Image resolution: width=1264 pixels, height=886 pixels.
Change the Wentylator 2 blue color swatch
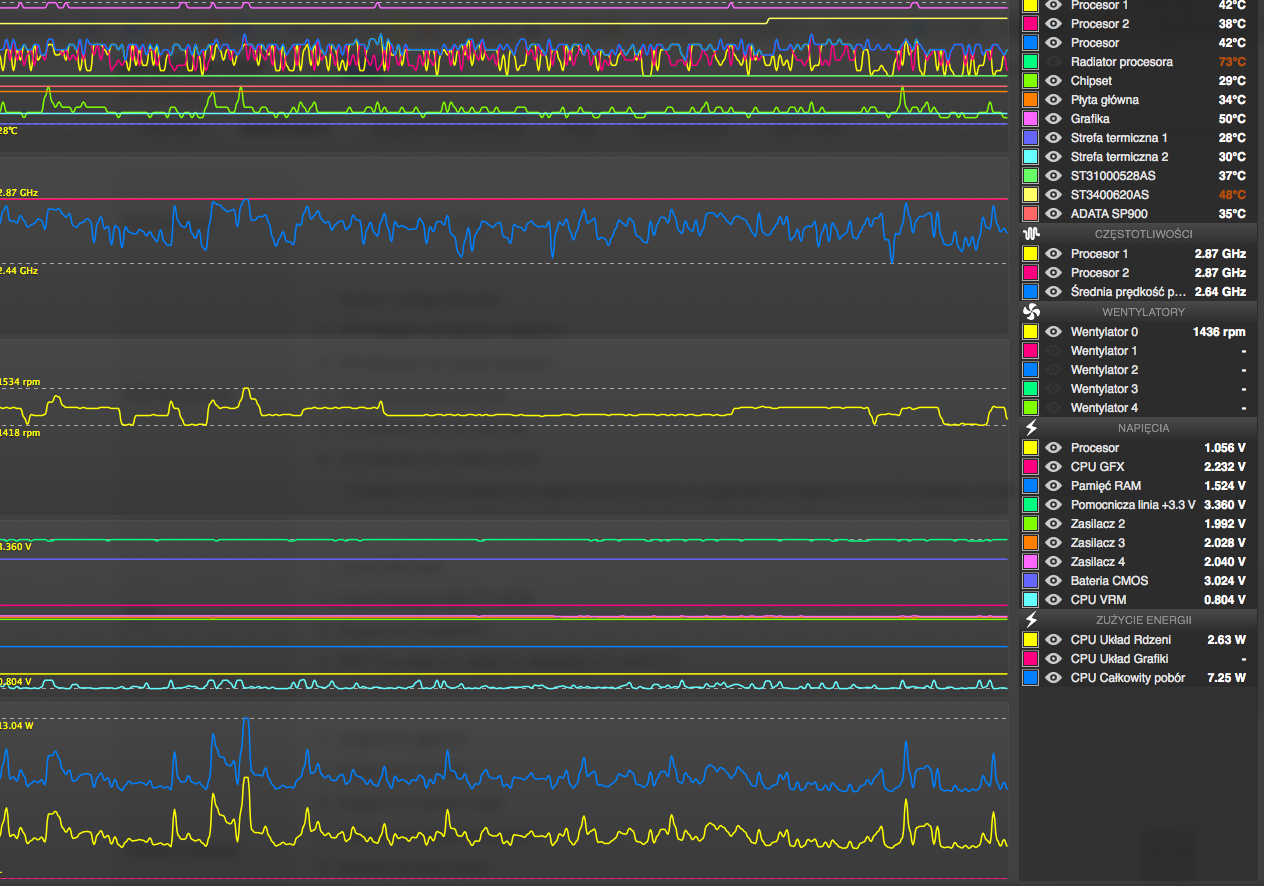coord(1031,370)
